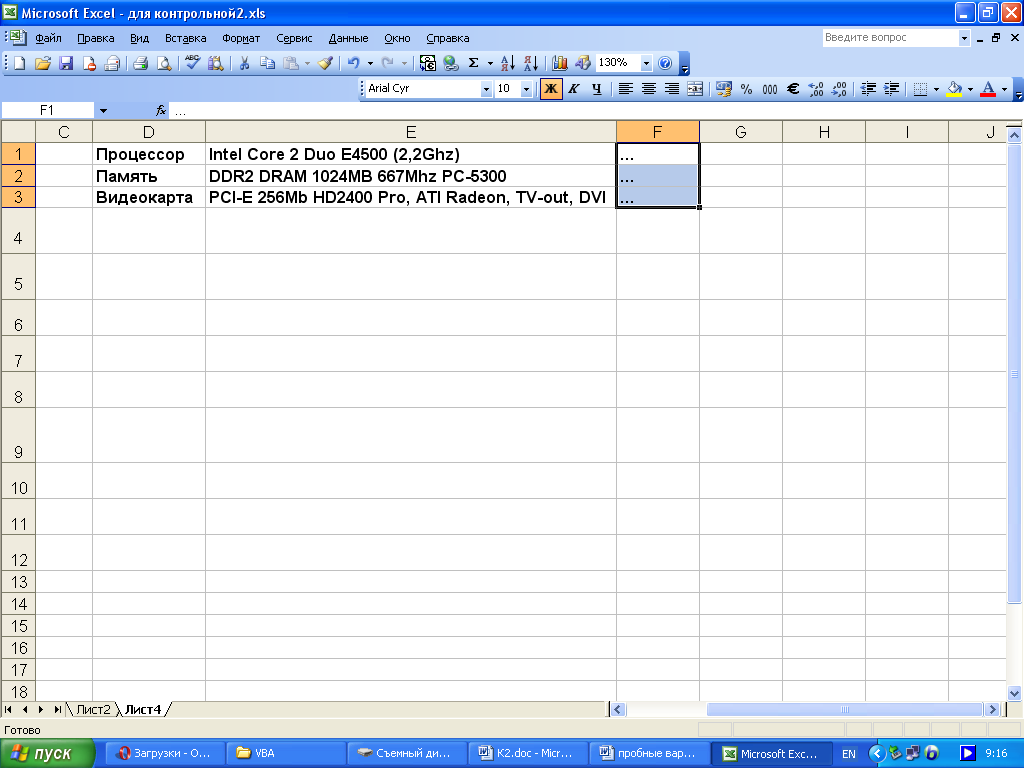Copy selection with Copy icon
This screenshot has width=1024, height=768.
tap(267, 63)
